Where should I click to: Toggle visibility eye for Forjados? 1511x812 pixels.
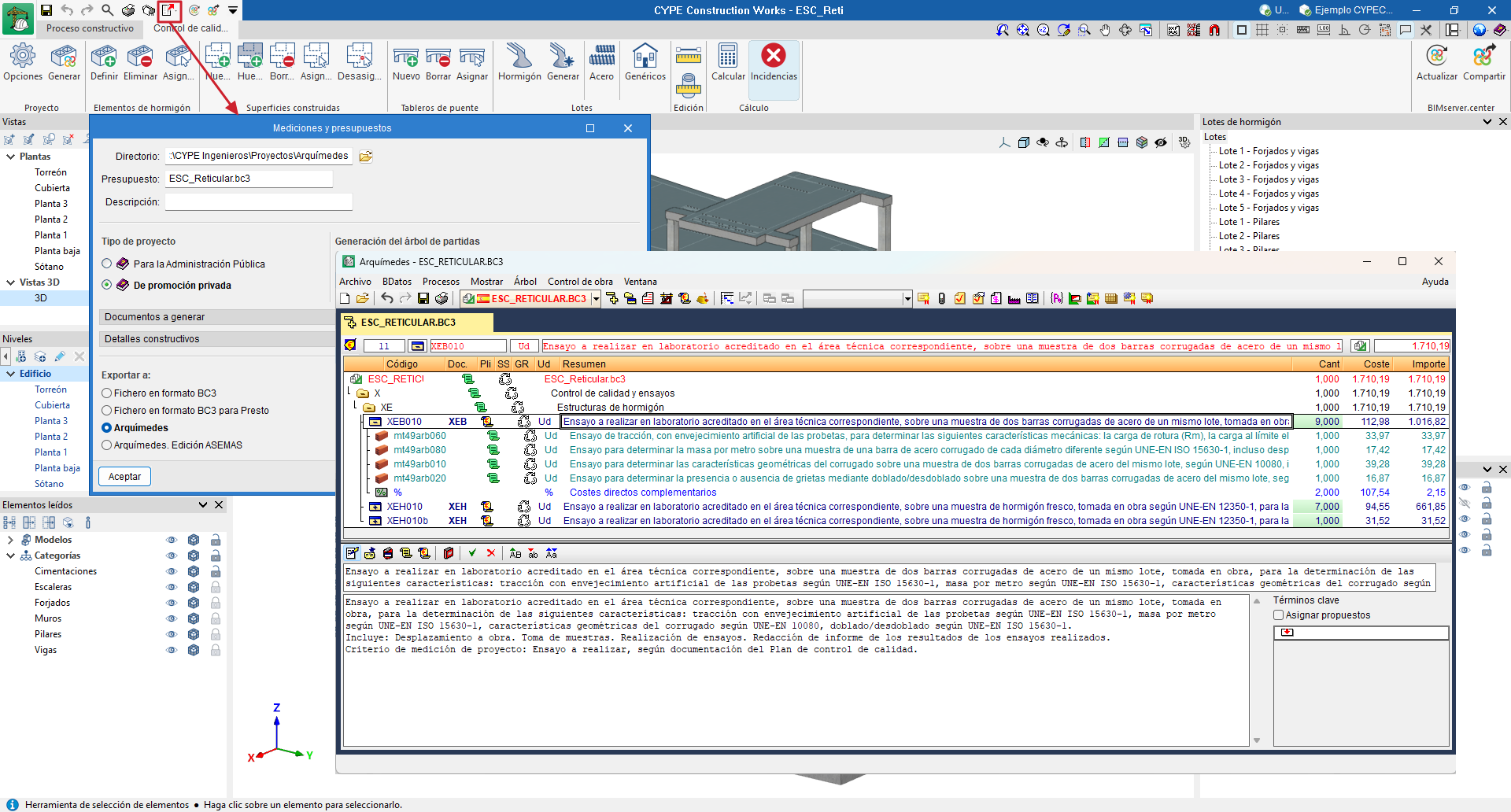(x=171, y=603)
